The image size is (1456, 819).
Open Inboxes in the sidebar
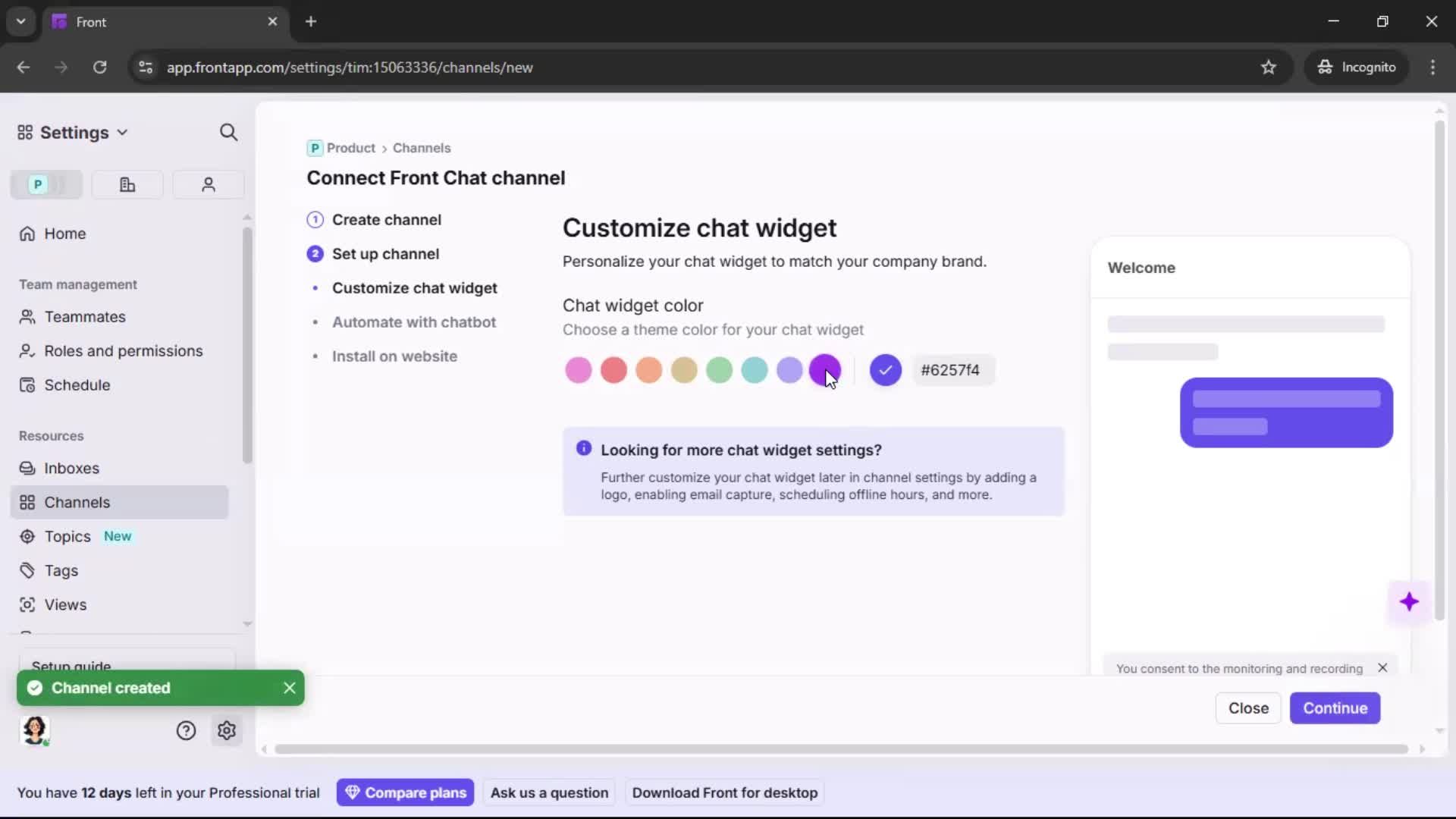pos(71,468)
